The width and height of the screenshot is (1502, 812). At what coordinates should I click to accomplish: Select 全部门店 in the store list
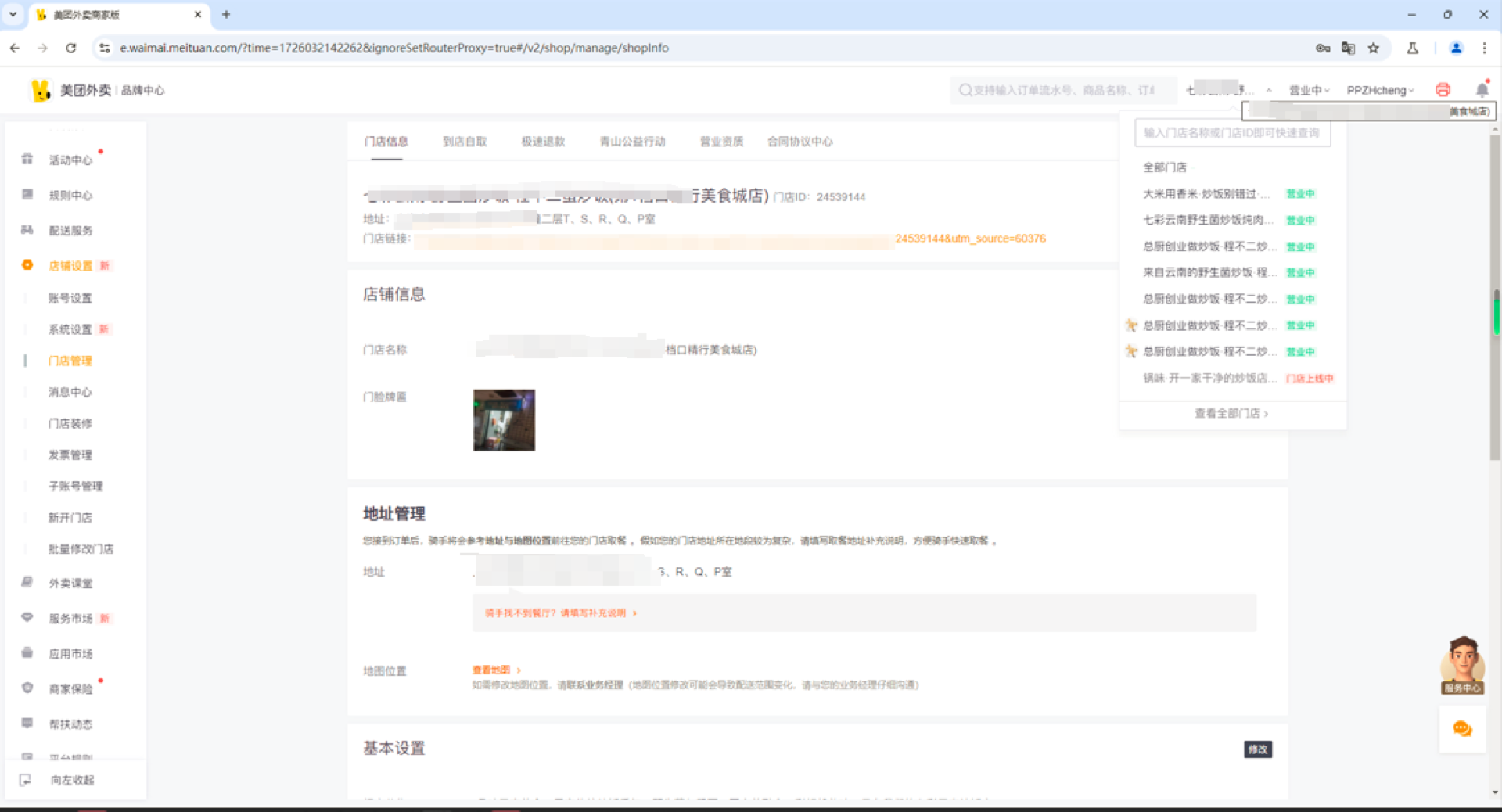(1165, 167)
